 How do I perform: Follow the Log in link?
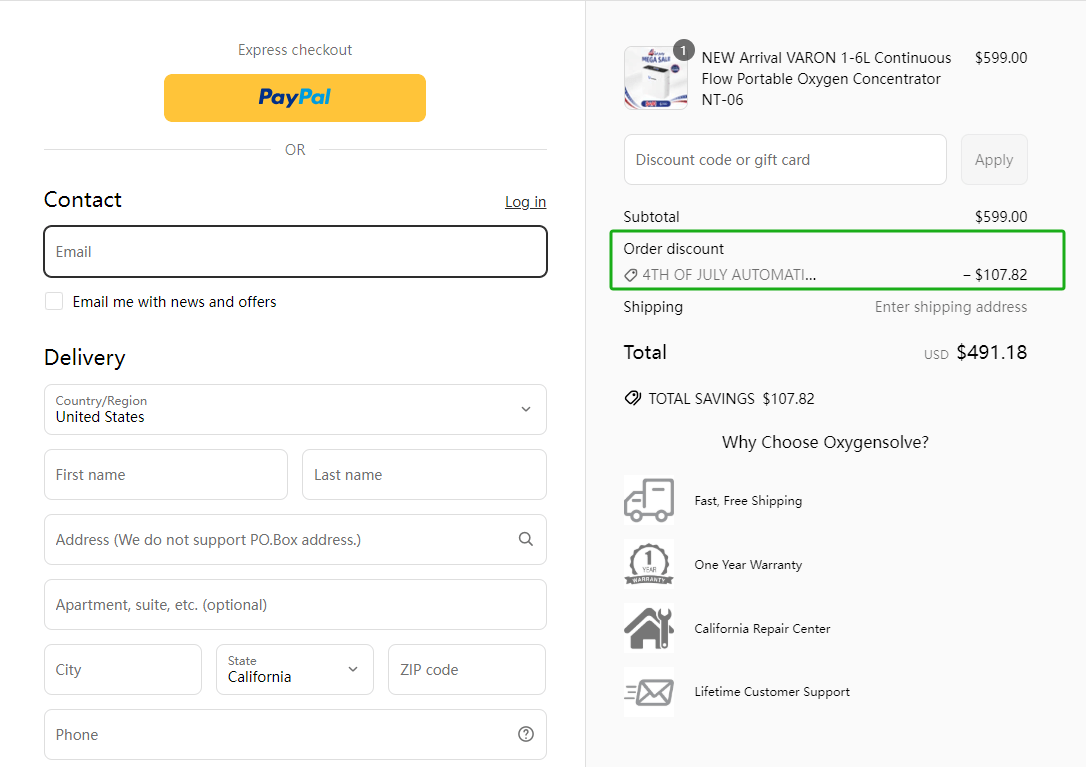525,202
